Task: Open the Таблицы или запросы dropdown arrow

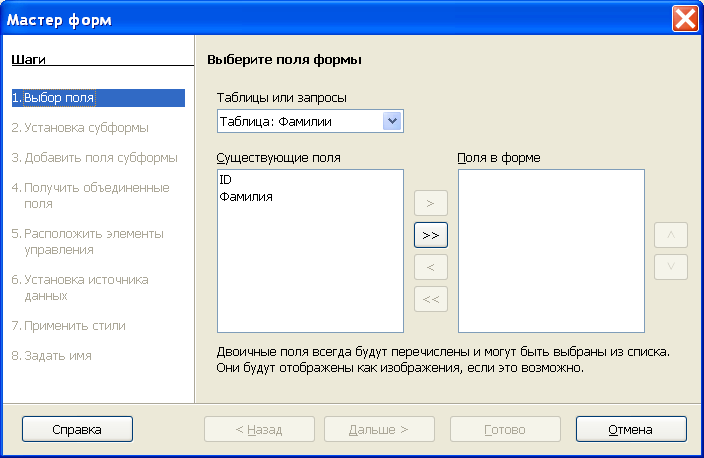Action: (x=392, y=121)
